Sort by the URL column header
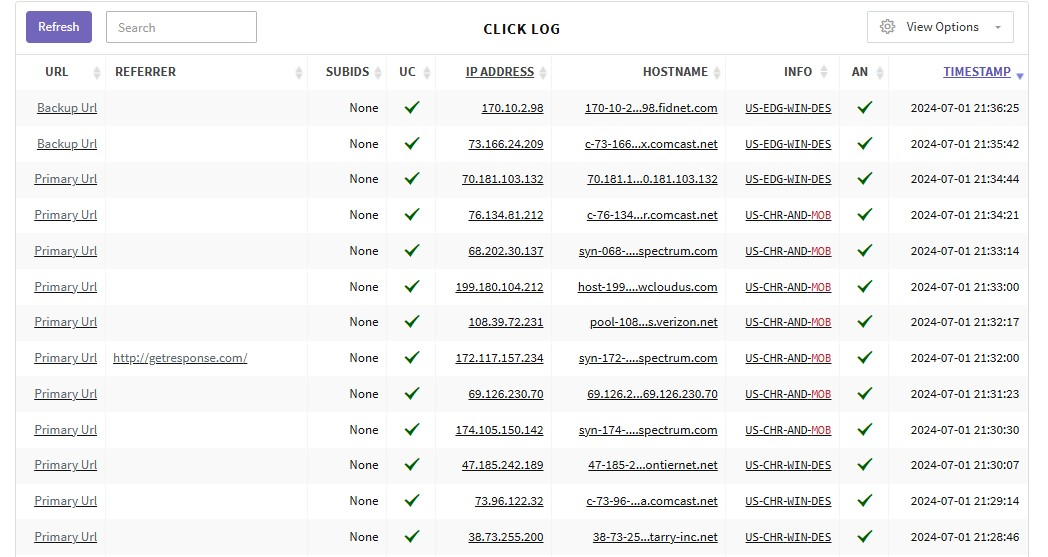 57,72
